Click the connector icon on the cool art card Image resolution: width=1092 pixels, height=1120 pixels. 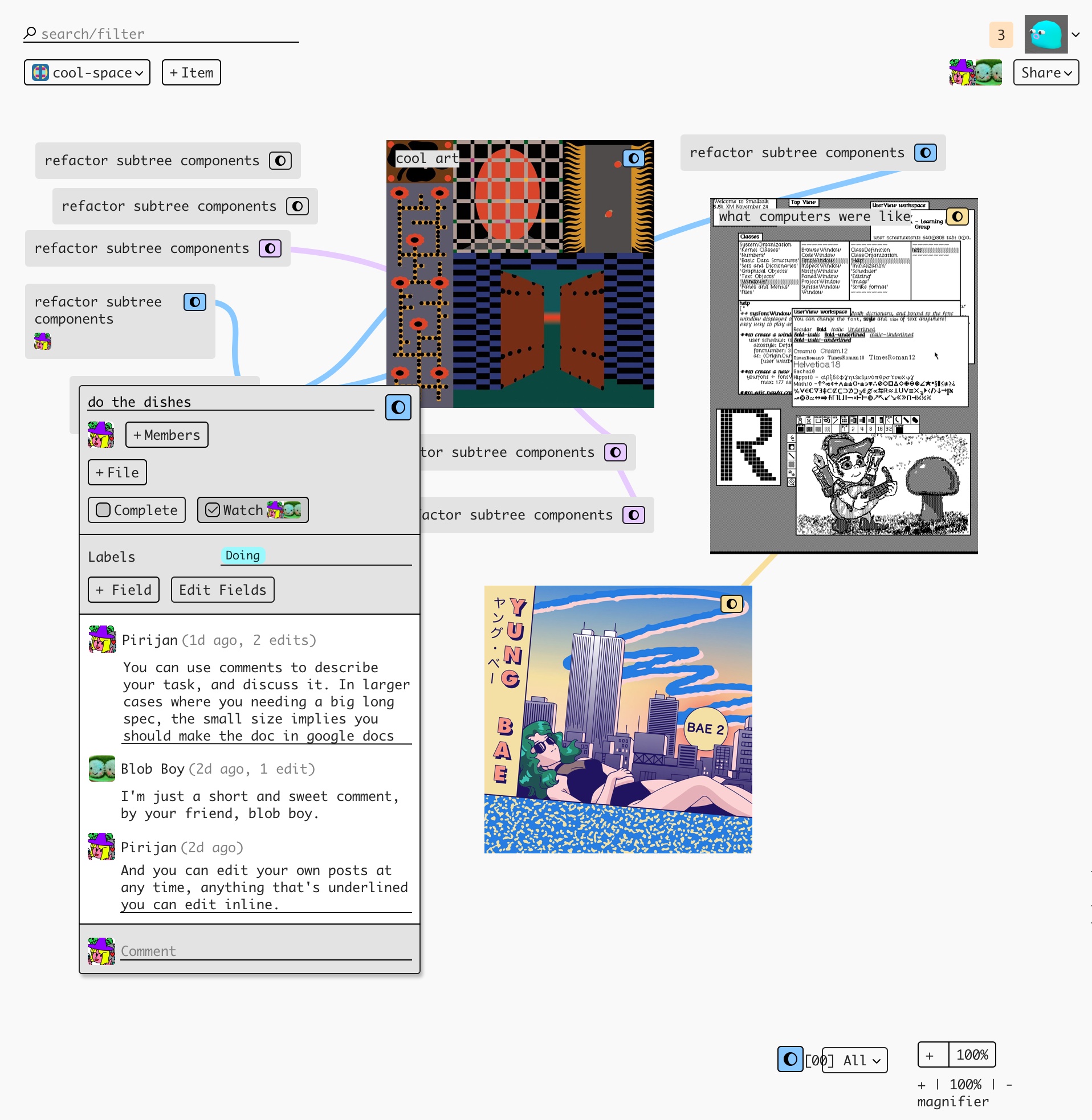coord(633,158)
